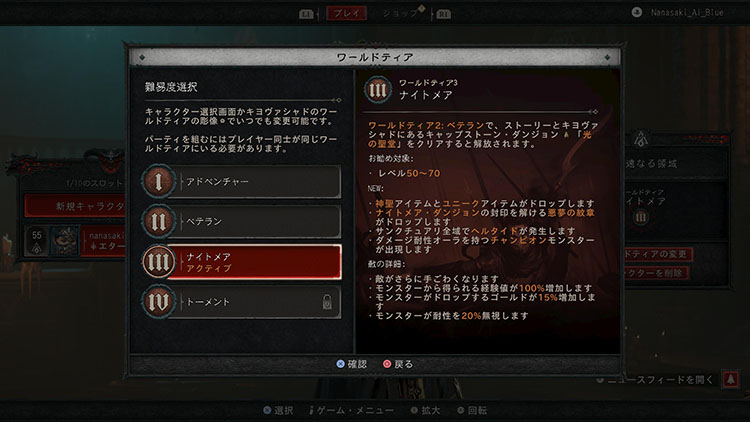750x422 pixels.
Task: Click the 新規キャラクター button
Action: (x=76, y=206)
